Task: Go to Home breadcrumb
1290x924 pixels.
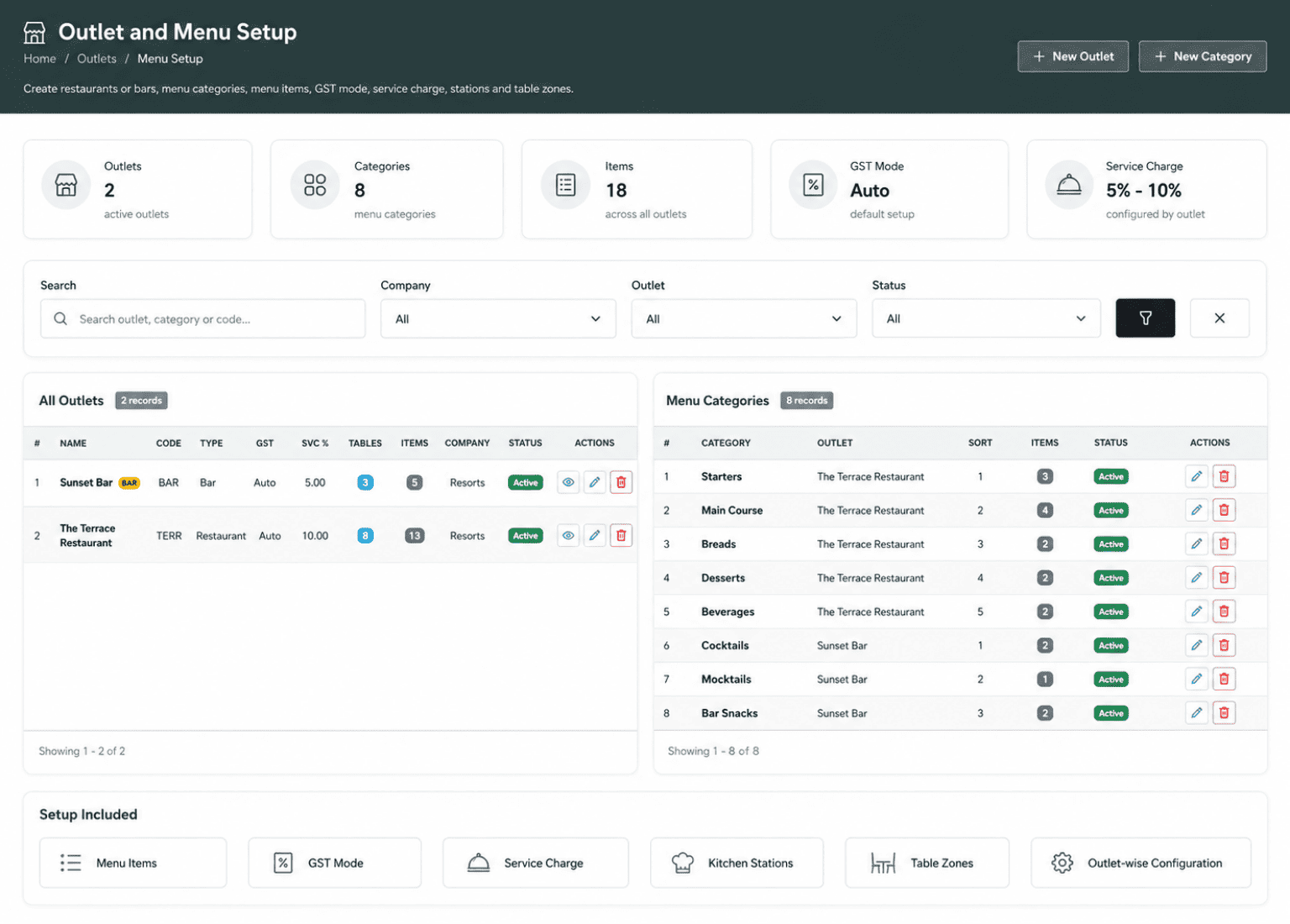Action: [x=39, y=59]
